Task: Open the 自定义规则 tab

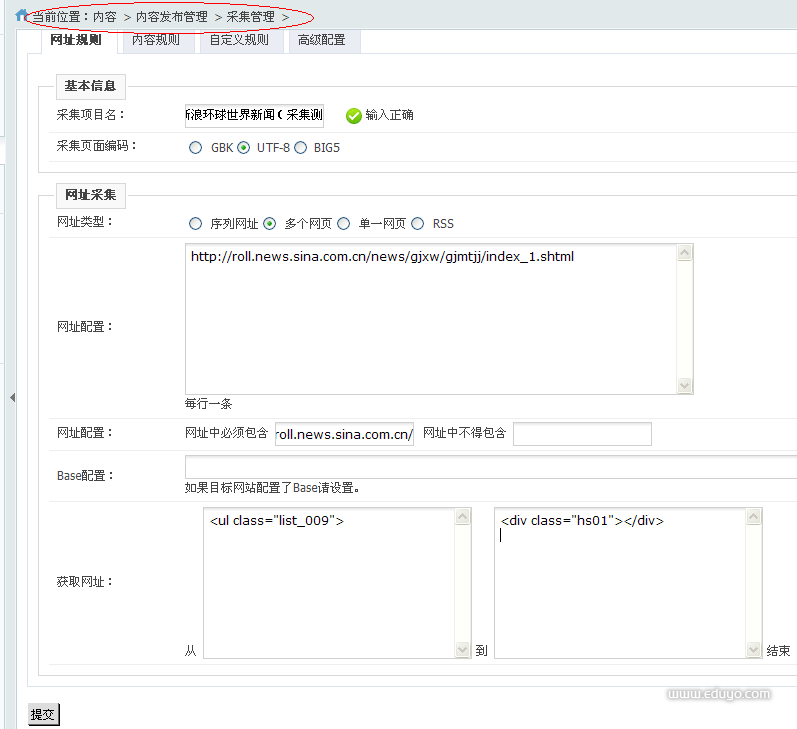Action: coord(239,41)
